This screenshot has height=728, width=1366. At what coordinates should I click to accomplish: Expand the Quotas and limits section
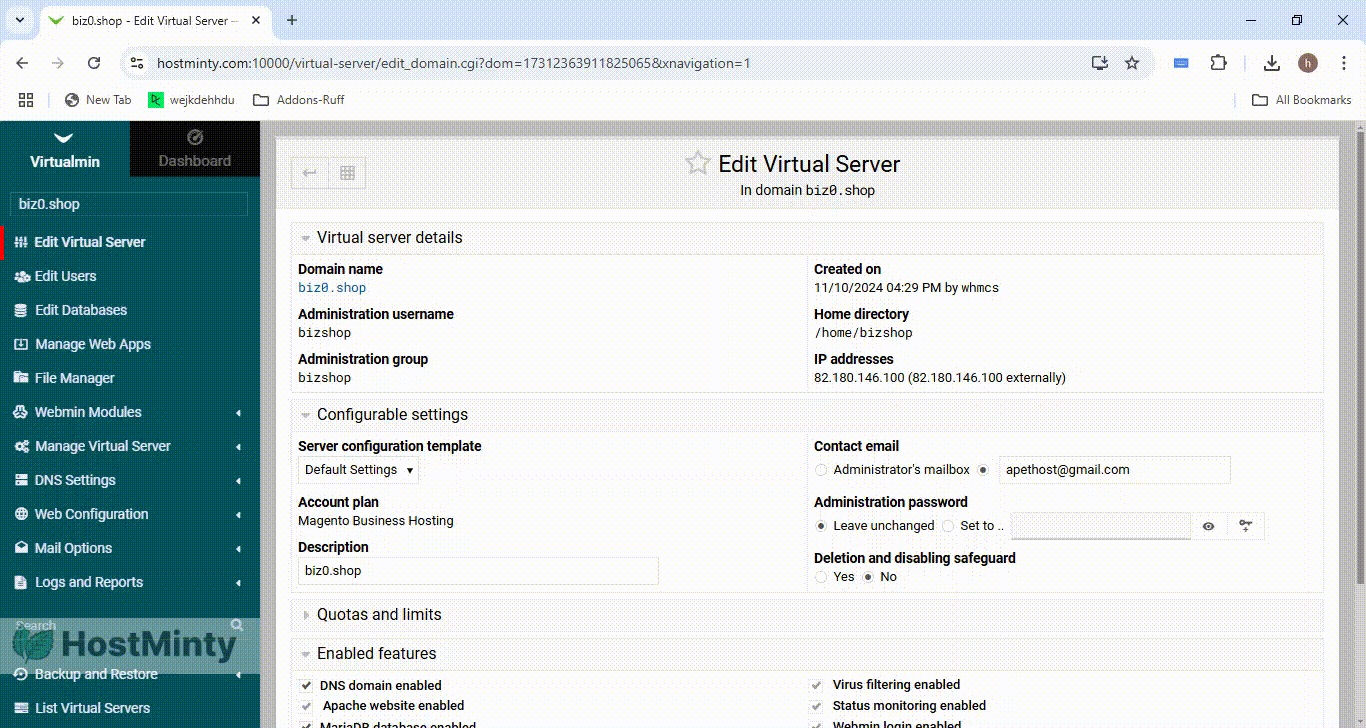(380, 614)
